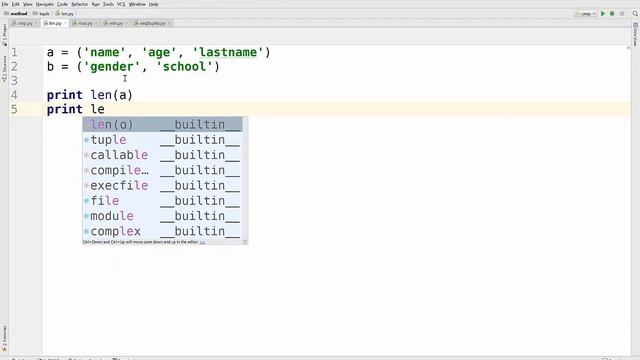Viewport: 640px width, 360px height.
Task: Click line number 2 in gutter
Action: (14, 67)
